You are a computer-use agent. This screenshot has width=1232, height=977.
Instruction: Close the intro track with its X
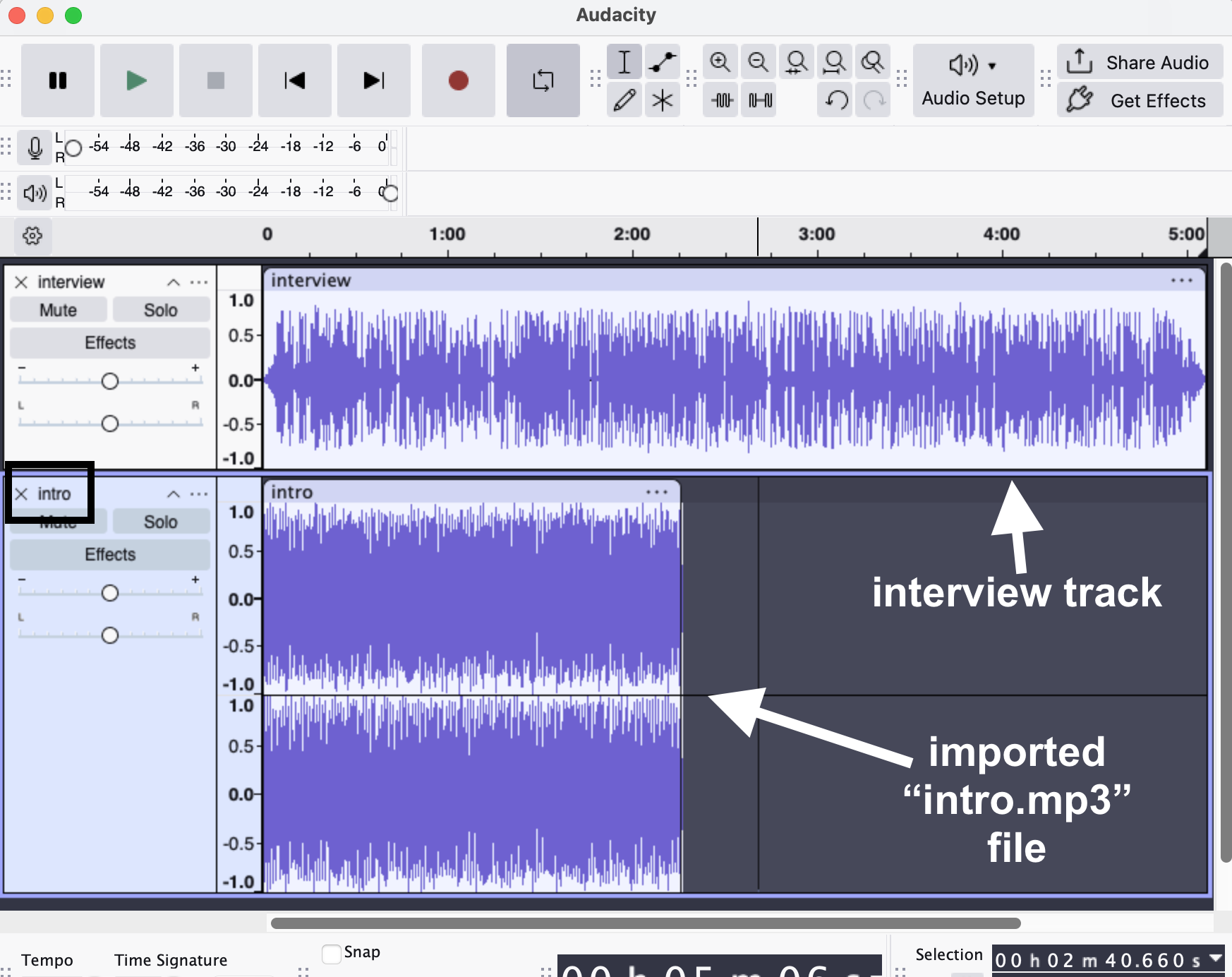pyautogui.click(x=21, y=494)
